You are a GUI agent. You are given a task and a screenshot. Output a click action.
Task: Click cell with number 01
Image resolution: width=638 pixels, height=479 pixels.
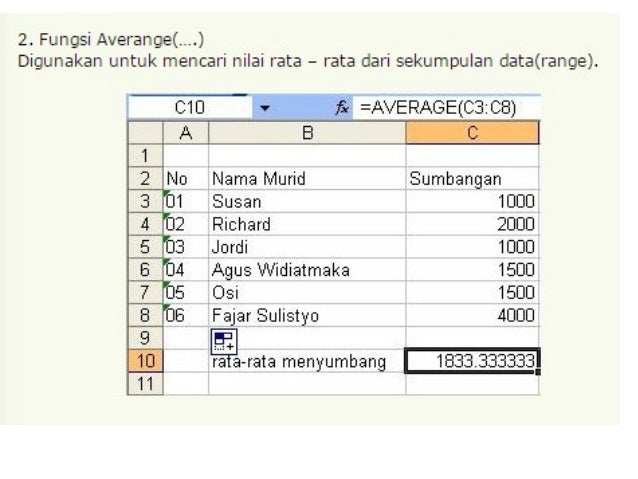pyautogui.click(x=186, y=201)
